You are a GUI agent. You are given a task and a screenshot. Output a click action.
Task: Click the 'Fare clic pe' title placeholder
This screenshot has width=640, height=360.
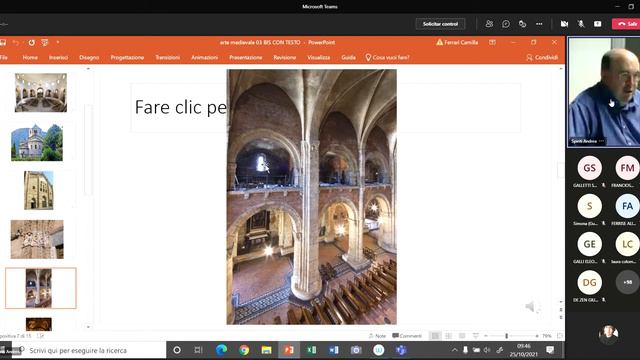(180, 107)
